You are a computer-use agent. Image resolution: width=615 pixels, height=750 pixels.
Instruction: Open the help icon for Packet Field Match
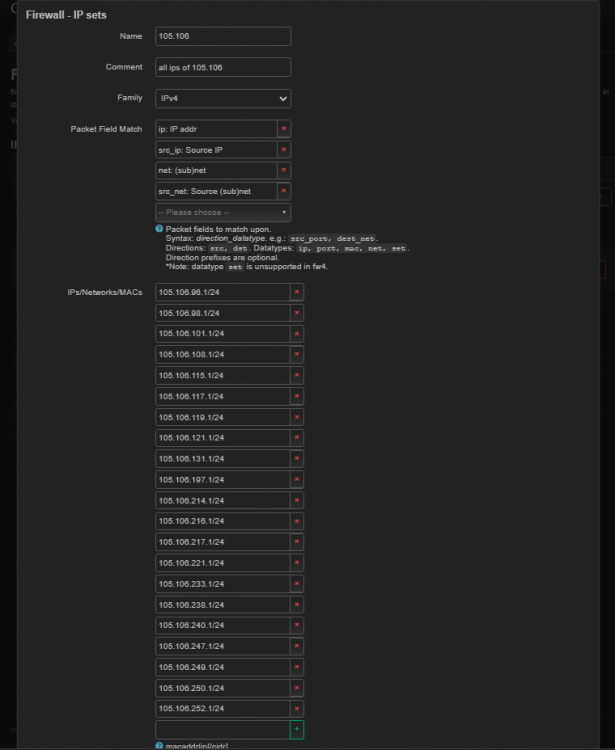pos(159,229)
